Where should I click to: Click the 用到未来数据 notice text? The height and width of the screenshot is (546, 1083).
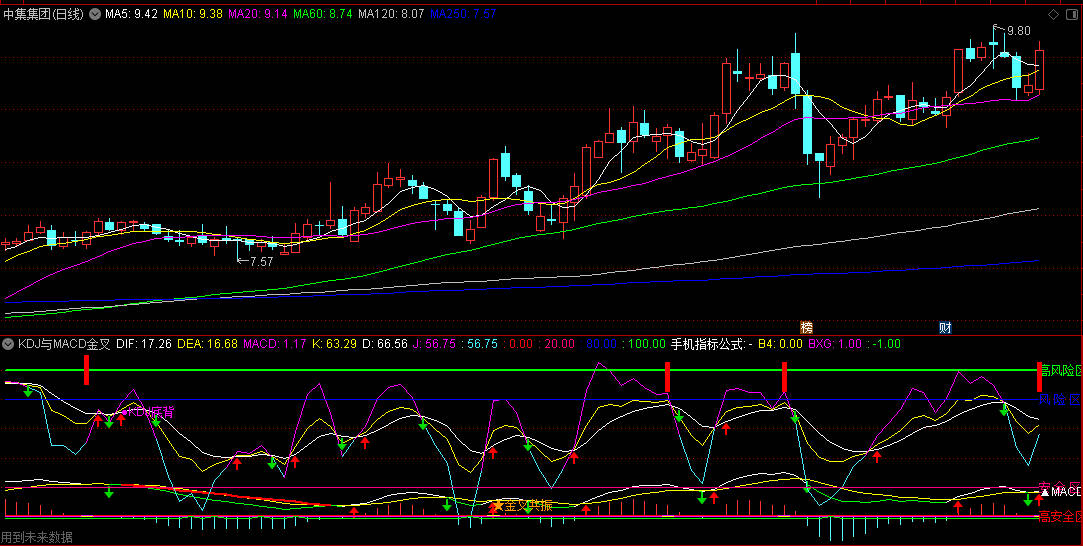pos(38,537)
